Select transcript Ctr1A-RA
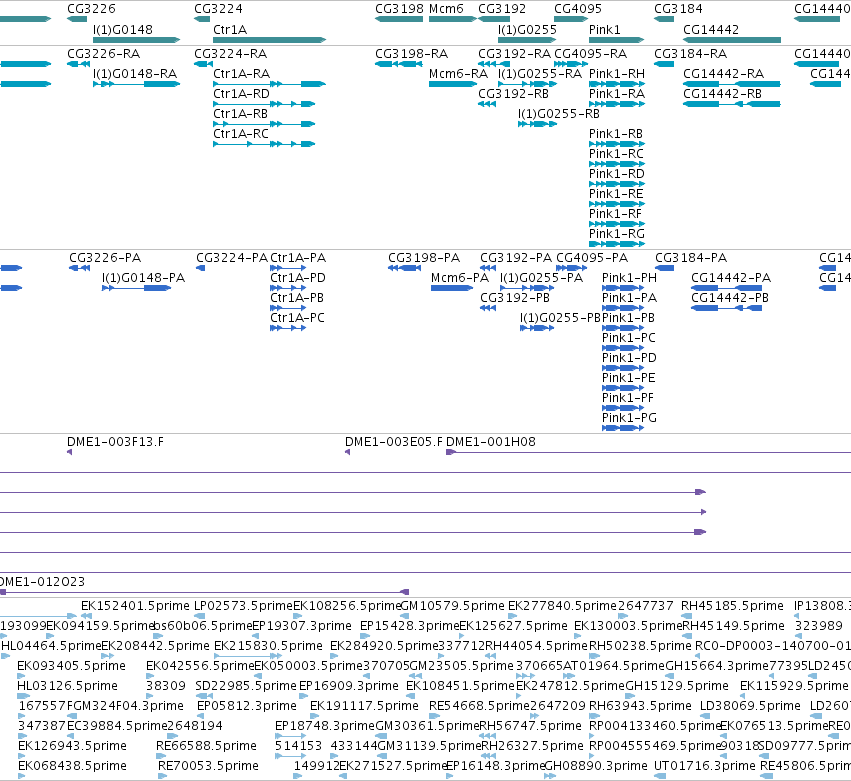This screenshot has height=781, width=851. [x=242, y=73]
